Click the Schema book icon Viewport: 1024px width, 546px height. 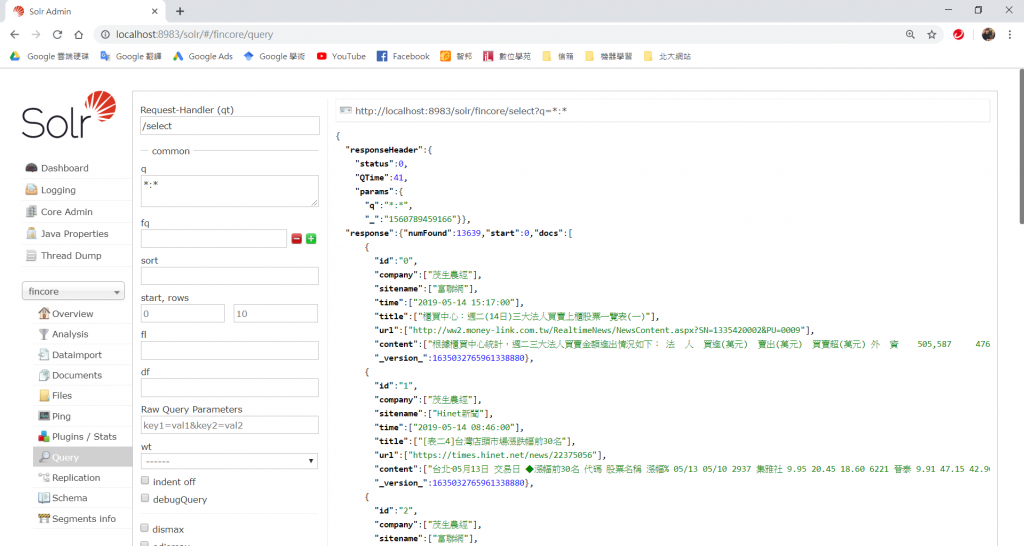tap(44, 498)
